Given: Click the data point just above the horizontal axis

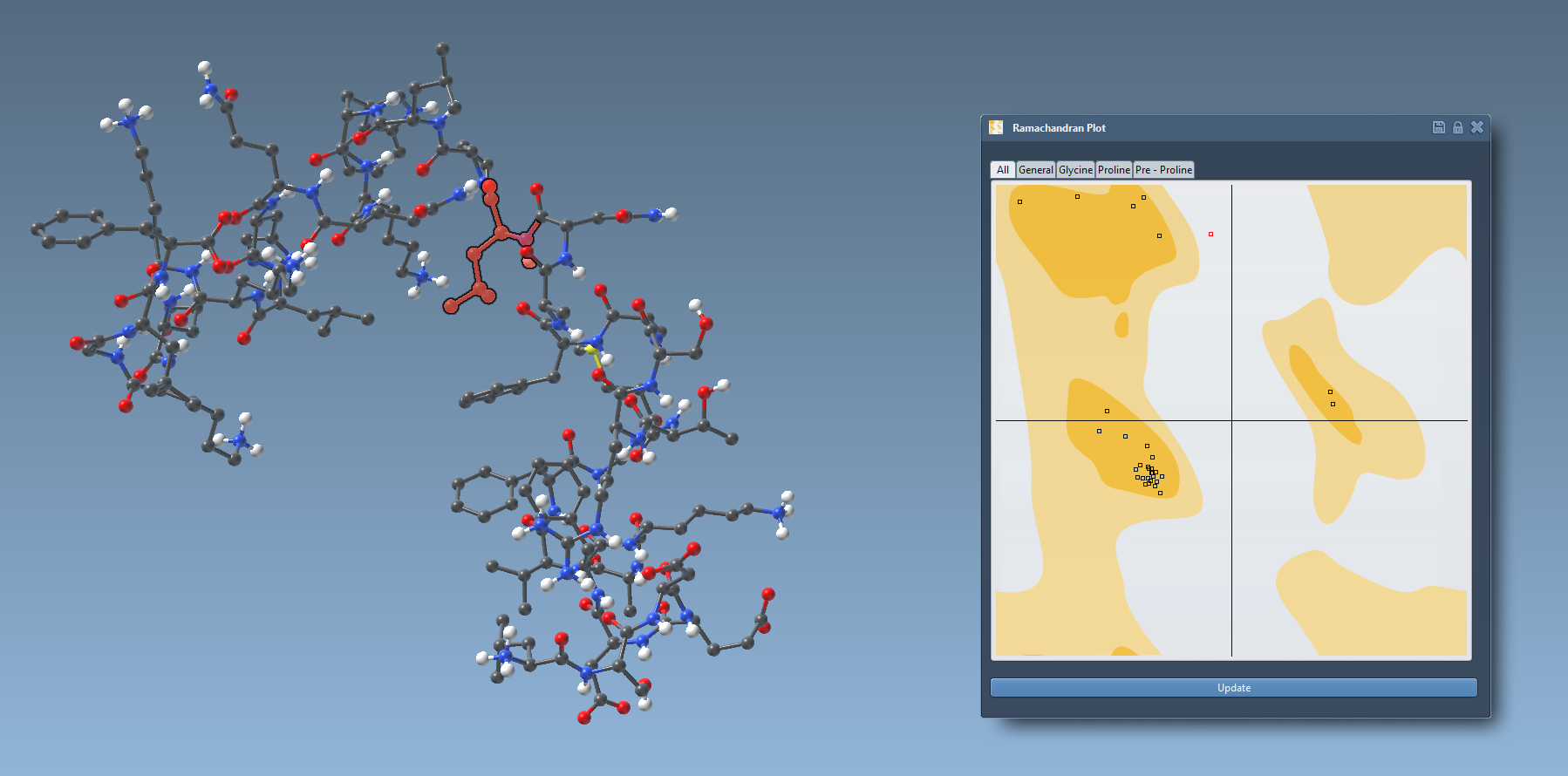Looking at the screenshot, I should click(x=1107, y=412).
